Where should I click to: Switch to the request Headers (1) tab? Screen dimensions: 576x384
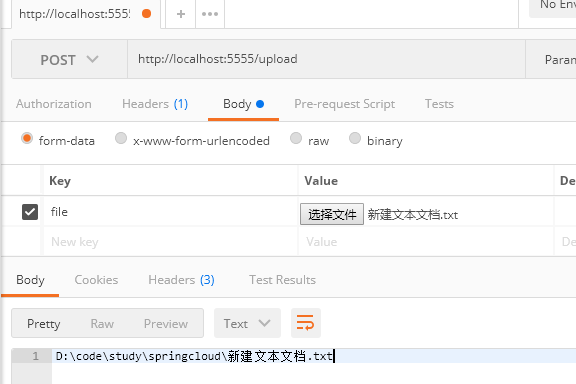point(155,104)
